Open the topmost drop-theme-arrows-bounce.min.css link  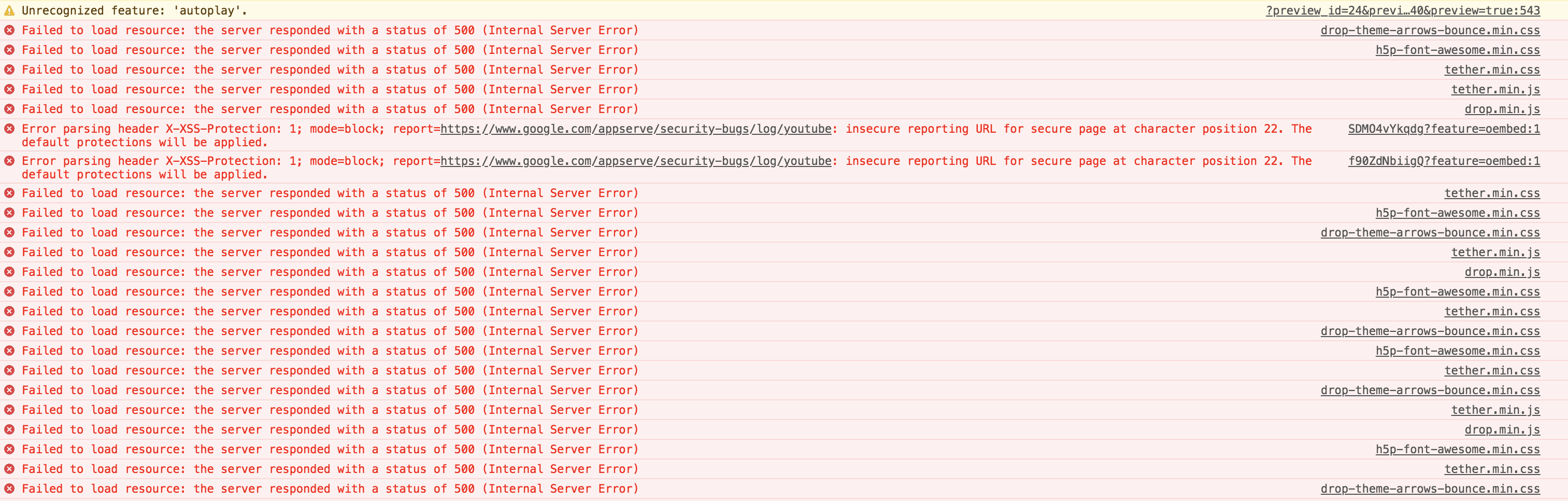pos(1430,30)
